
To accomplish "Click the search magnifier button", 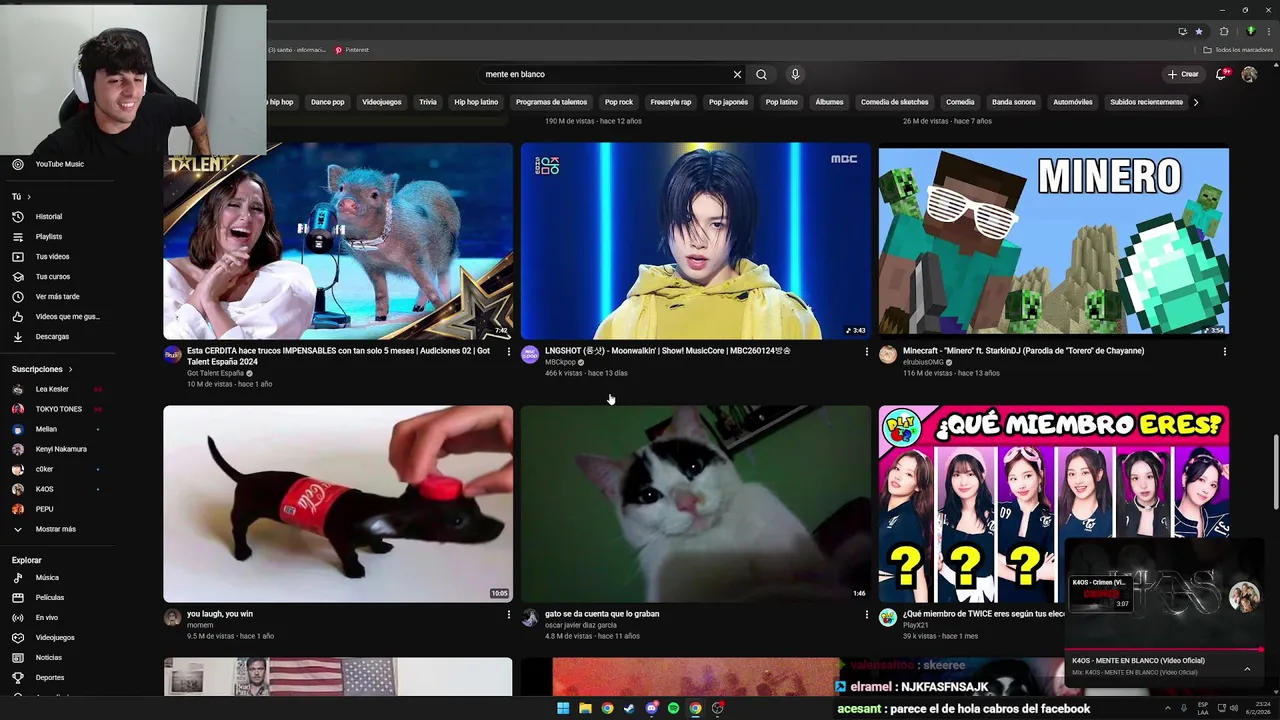I will point(761,74).
